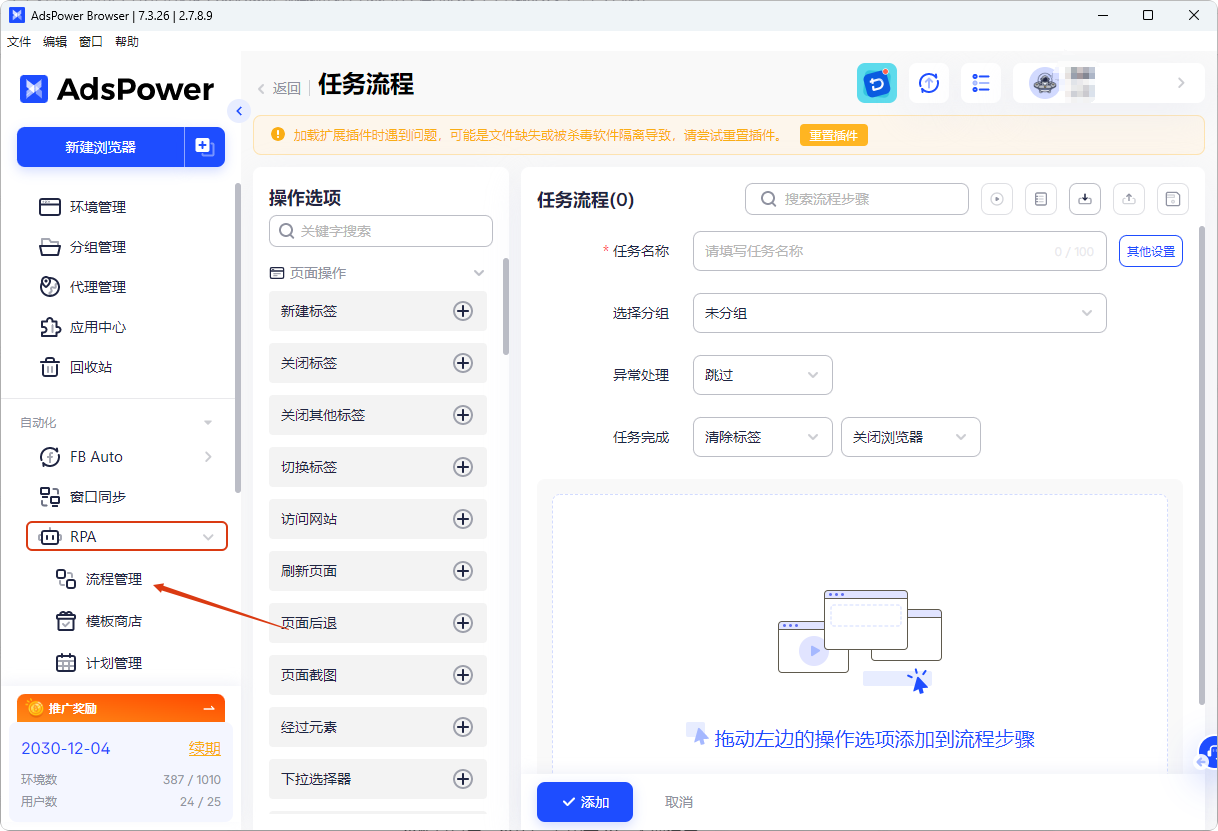The width and height of the screenshot is (1218, 831).
Task: Click the 取消 button
Action: click(x=679, y=802)
